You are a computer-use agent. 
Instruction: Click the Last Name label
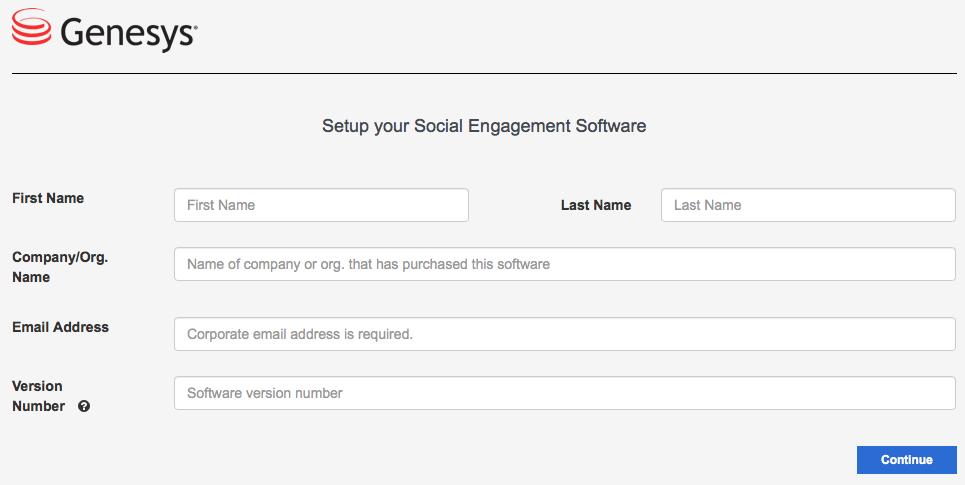596,206
